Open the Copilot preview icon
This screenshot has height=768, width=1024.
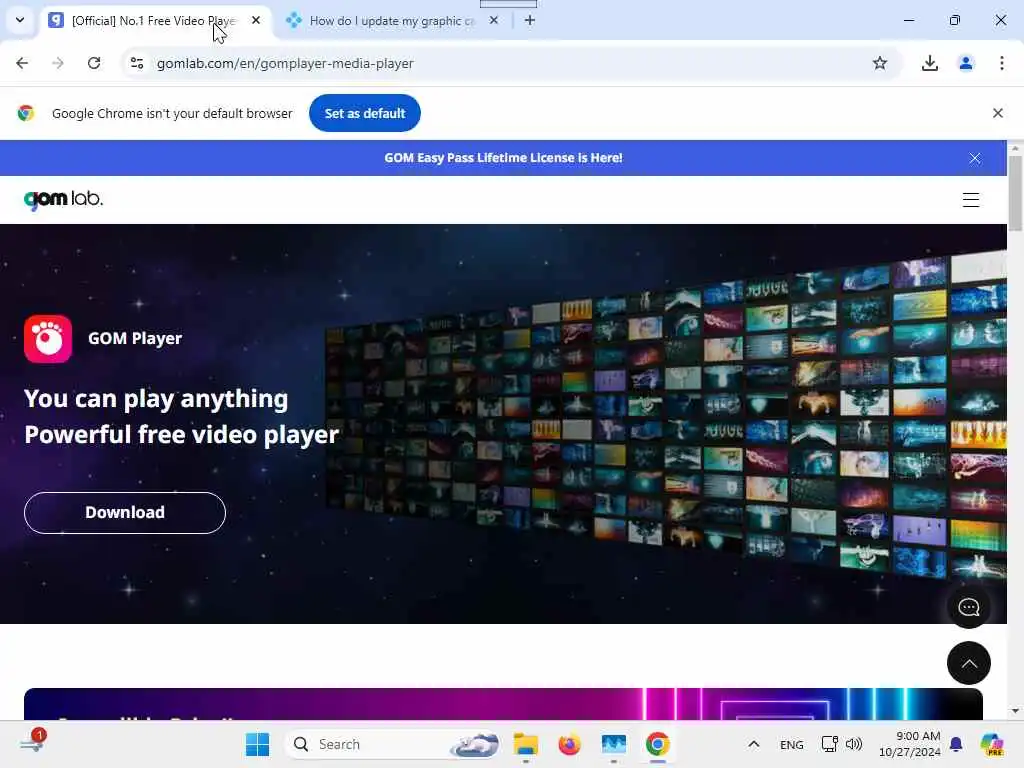pos(992,744)
